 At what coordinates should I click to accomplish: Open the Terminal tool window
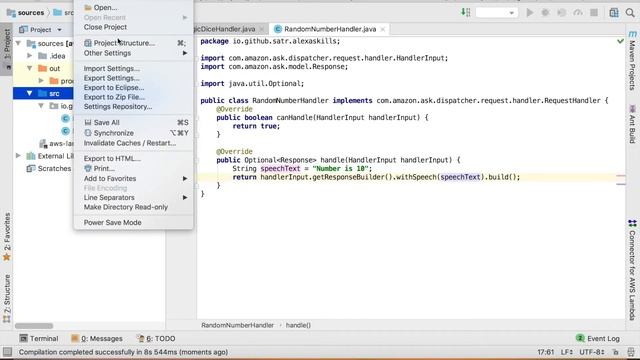tap(39, 338)
